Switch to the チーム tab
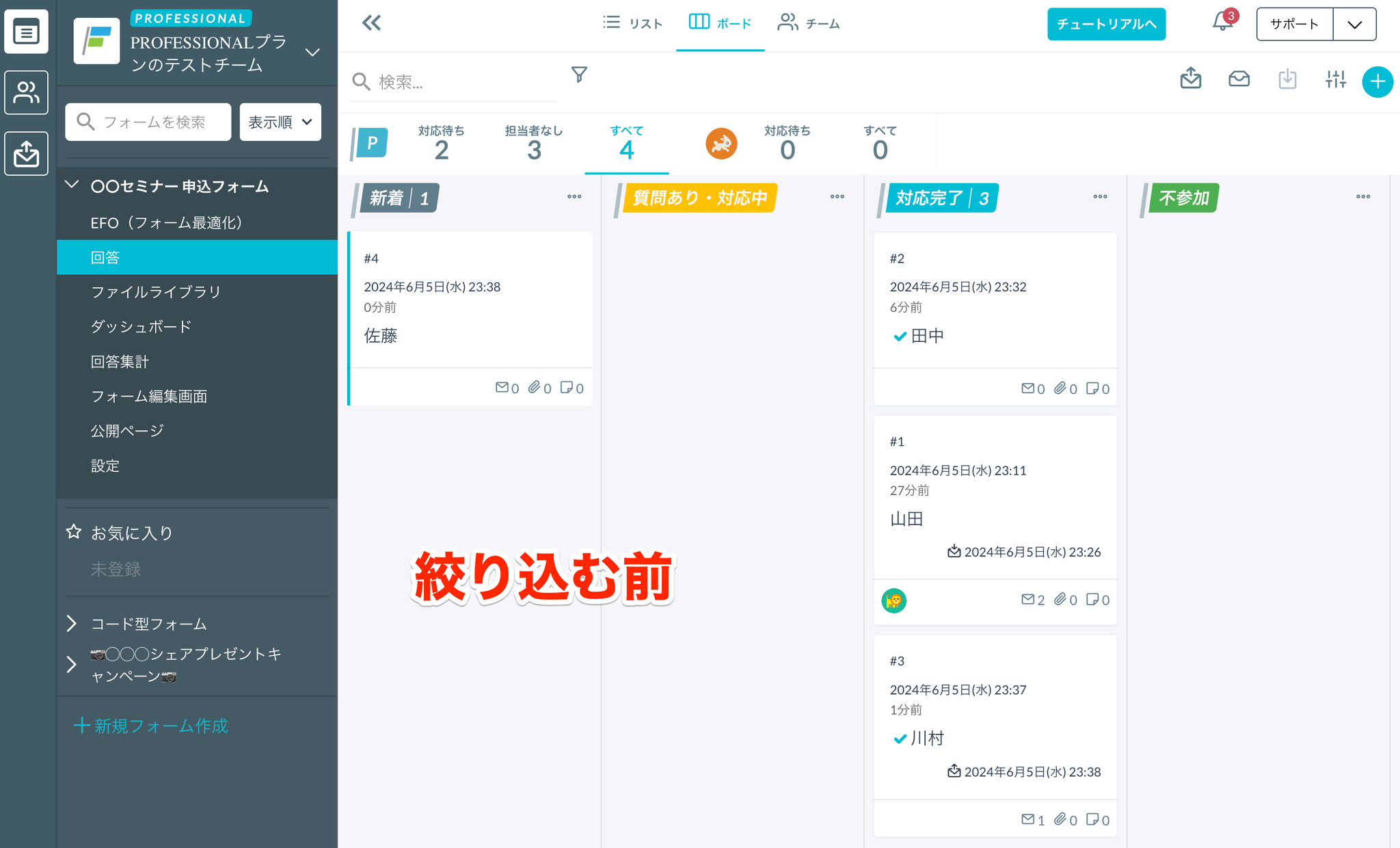The image size is (1400, 848). pyautogui.click(x=809, y=23)
